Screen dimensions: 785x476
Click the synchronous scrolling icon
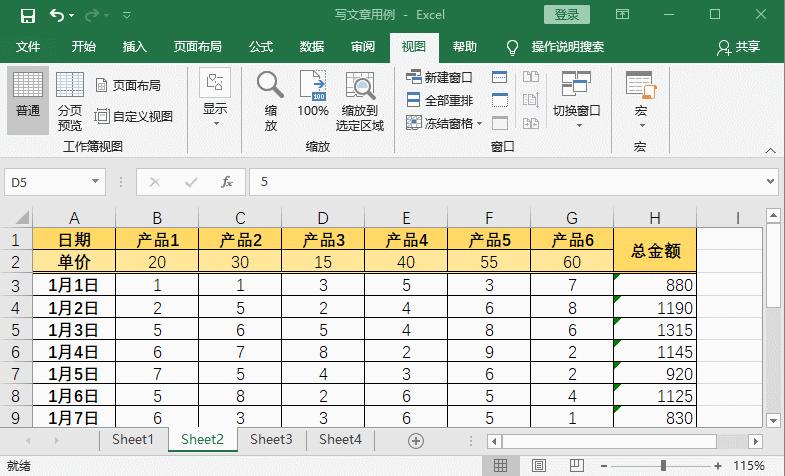point(531,100)
